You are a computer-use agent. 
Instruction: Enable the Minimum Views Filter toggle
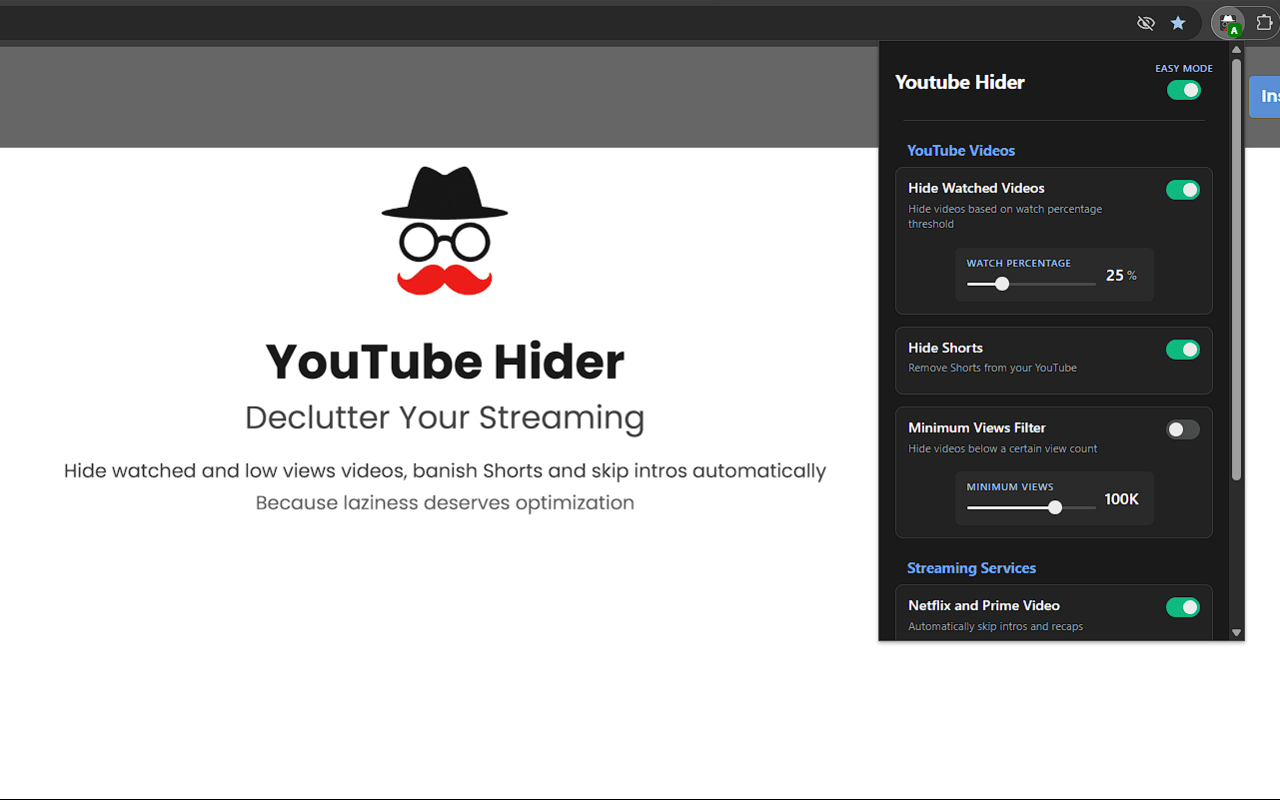1183,430
